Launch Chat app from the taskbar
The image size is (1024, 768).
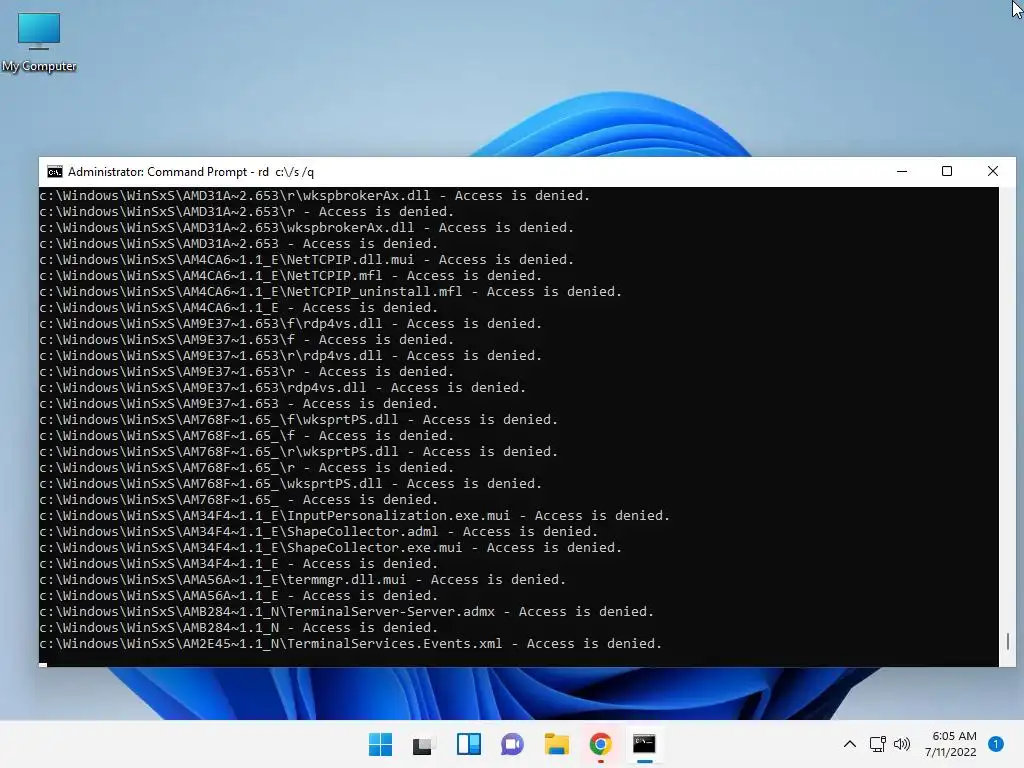click(x=512, y=744)
